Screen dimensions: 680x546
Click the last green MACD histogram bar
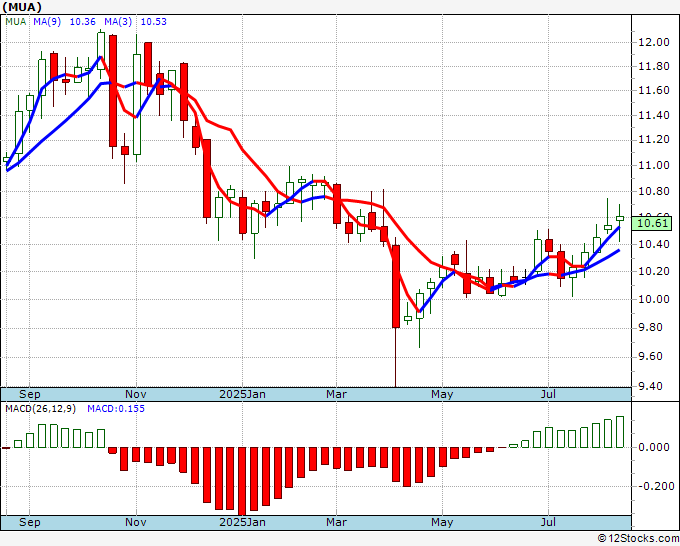coord(620,432)
